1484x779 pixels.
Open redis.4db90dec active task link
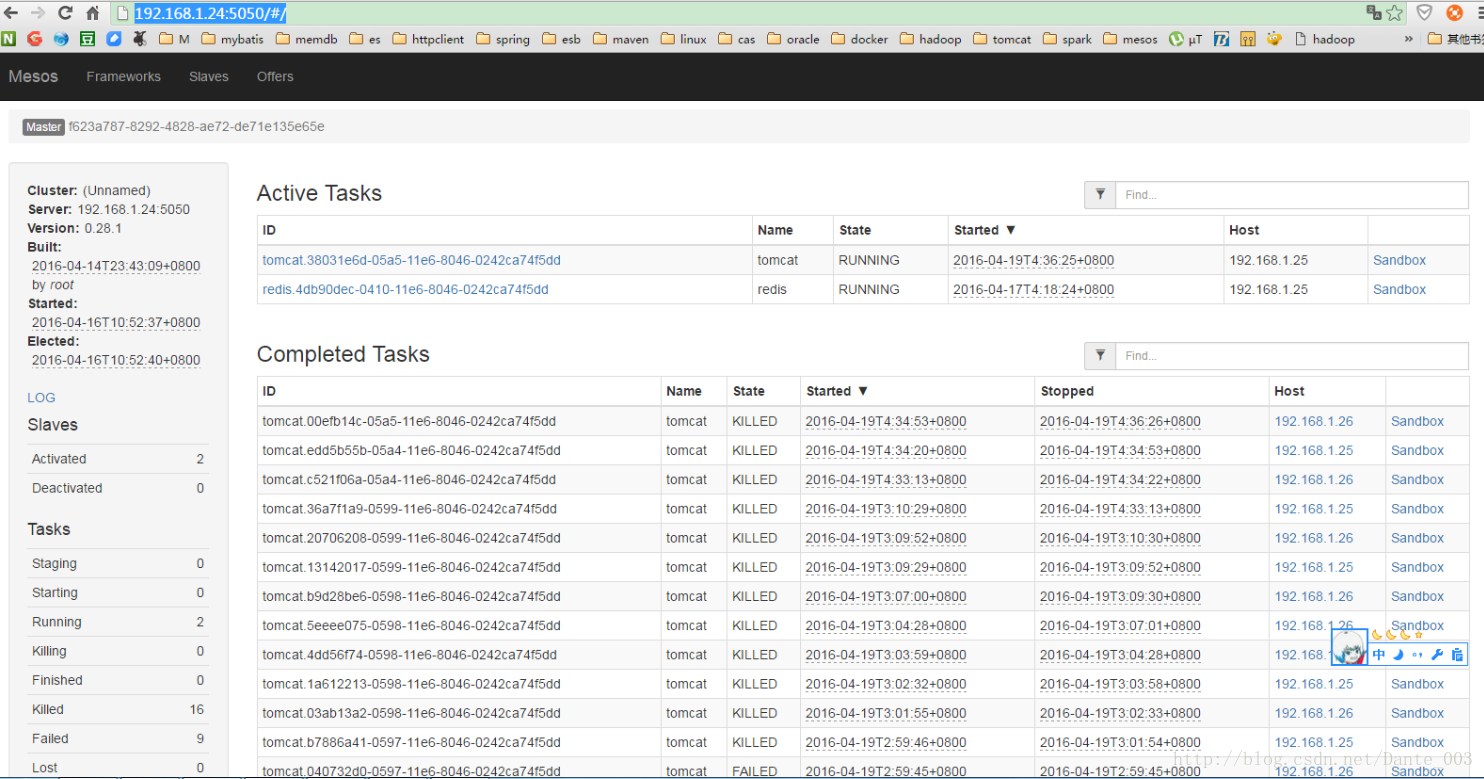(405, 289)
